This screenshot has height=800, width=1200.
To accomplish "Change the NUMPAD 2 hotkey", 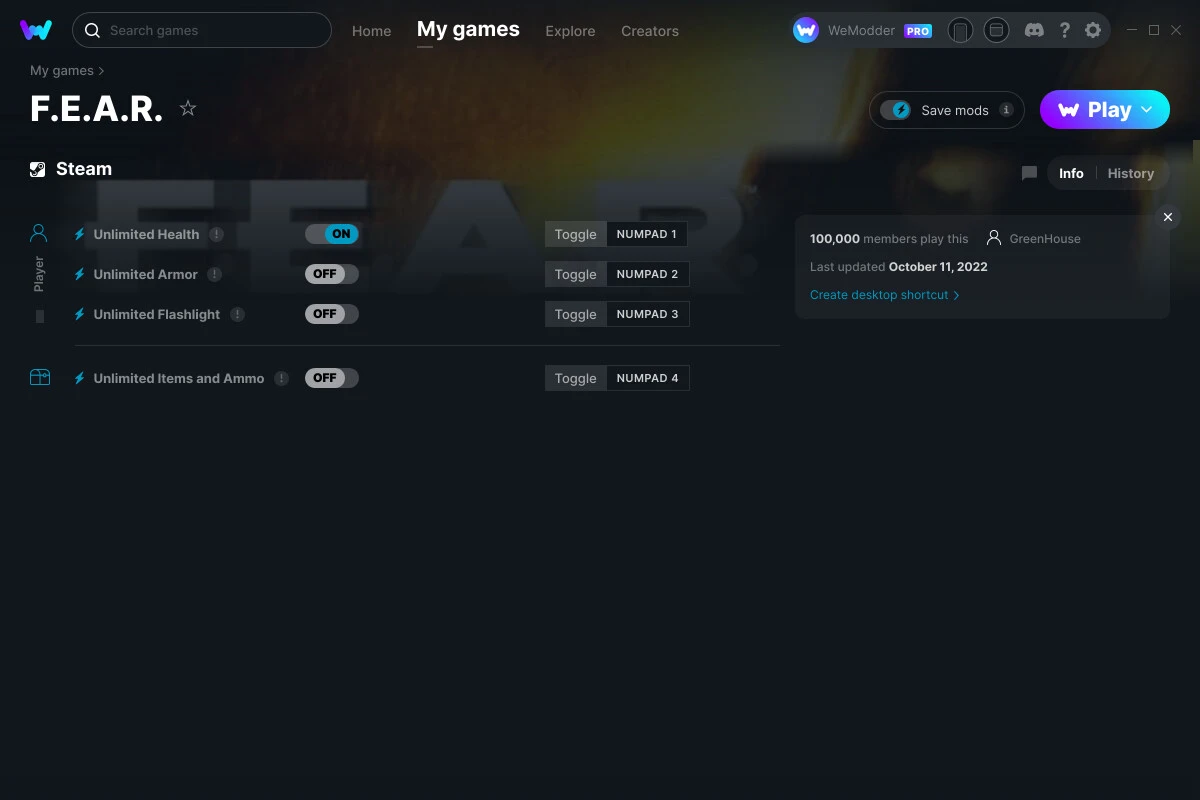I will point(648,274).
